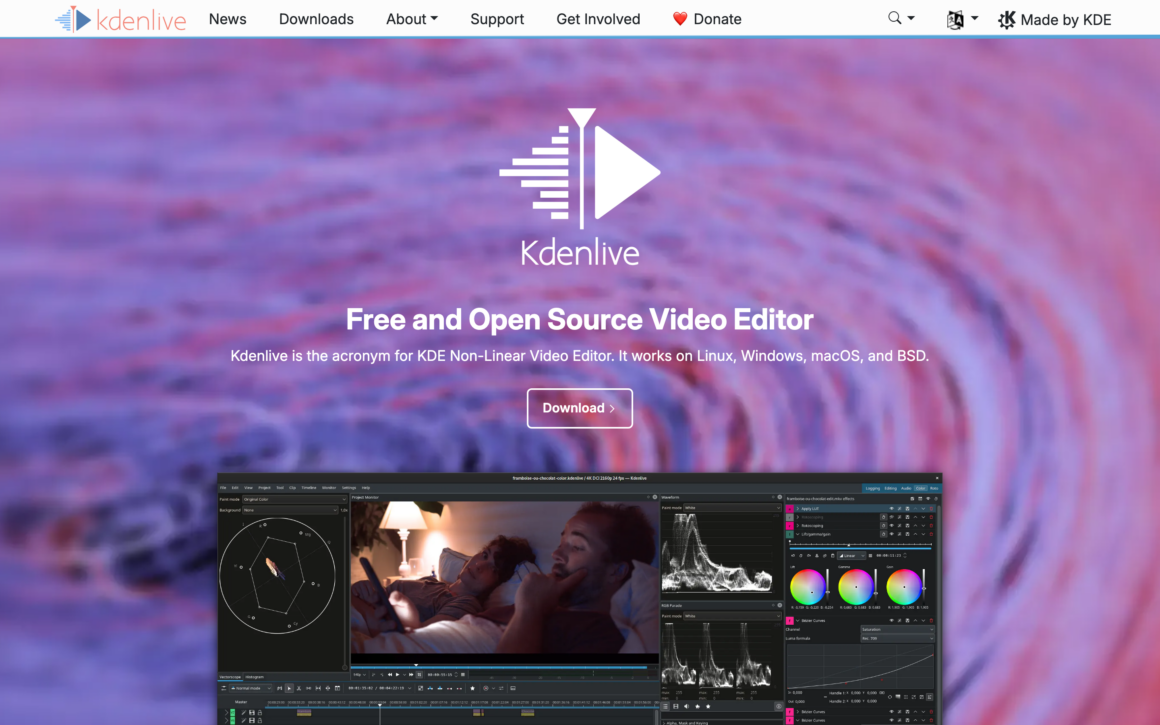This screenshot has height=725, width=1160.
Task: Hide the Apply LUT effect with its eye toggle
Action: pos(892,509)
